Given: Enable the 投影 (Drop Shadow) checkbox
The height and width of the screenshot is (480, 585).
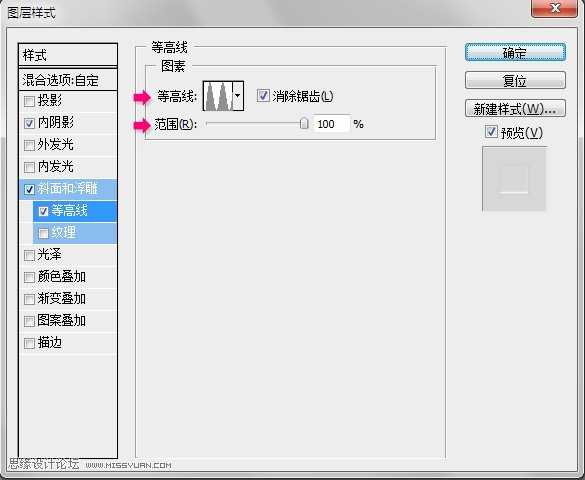Looking at the screenshot, I should [x=29, y=101].
